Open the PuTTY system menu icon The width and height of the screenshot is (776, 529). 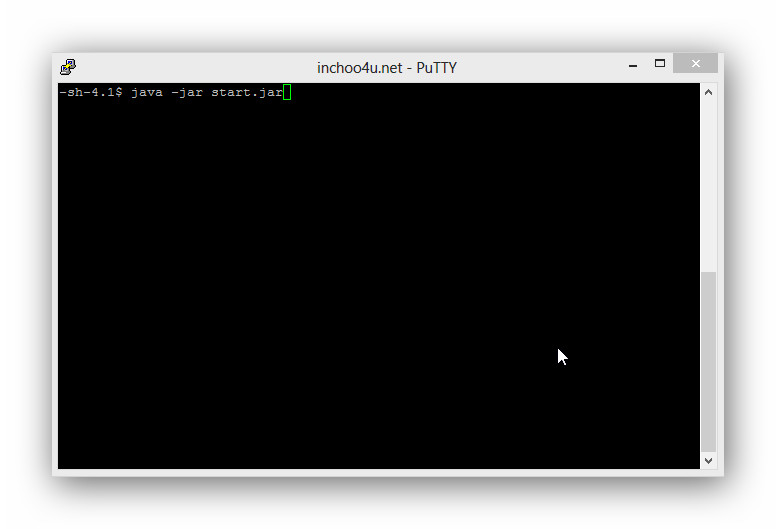tap(68, 67)
